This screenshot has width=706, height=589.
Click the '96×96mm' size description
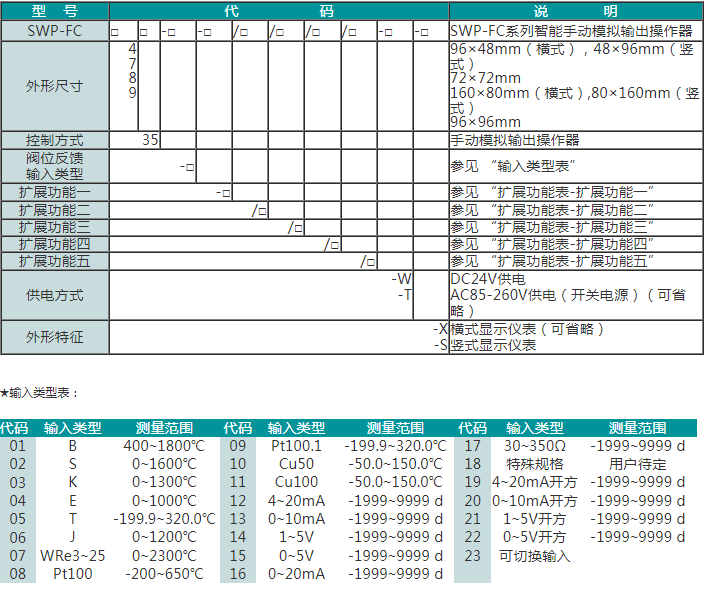click(x=486, y=122)
